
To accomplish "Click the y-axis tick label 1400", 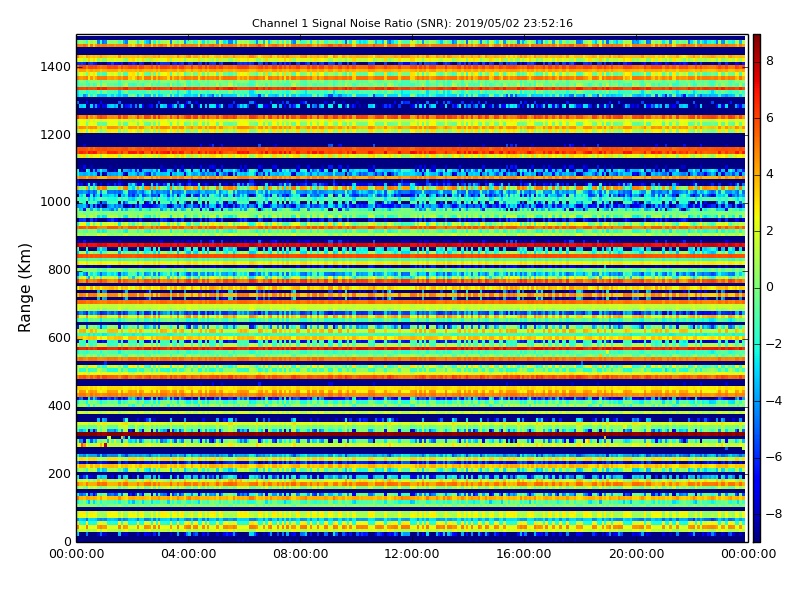I will (56, 67).
